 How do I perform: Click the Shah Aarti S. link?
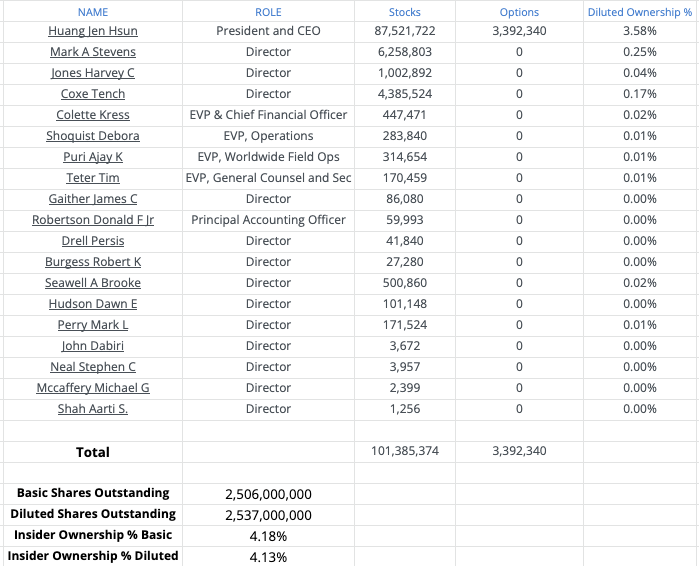click(x=93, y=409)
